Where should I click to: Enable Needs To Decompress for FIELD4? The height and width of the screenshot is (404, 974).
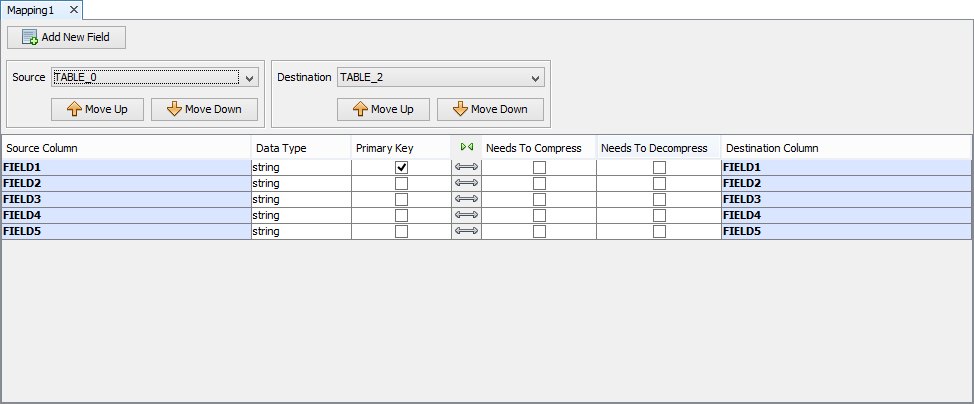(659, 216)
